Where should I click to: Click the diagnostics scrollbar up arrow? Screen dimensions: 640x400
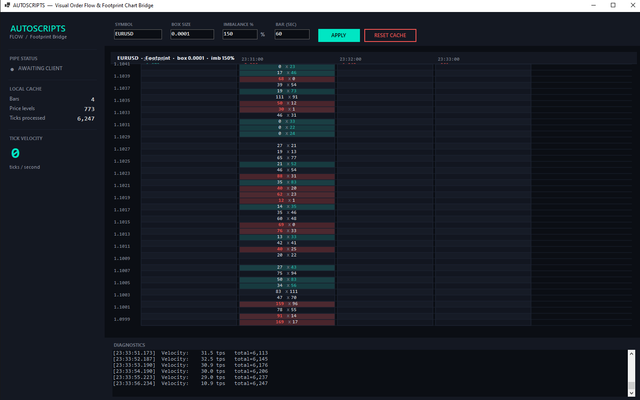pos(631,353)
